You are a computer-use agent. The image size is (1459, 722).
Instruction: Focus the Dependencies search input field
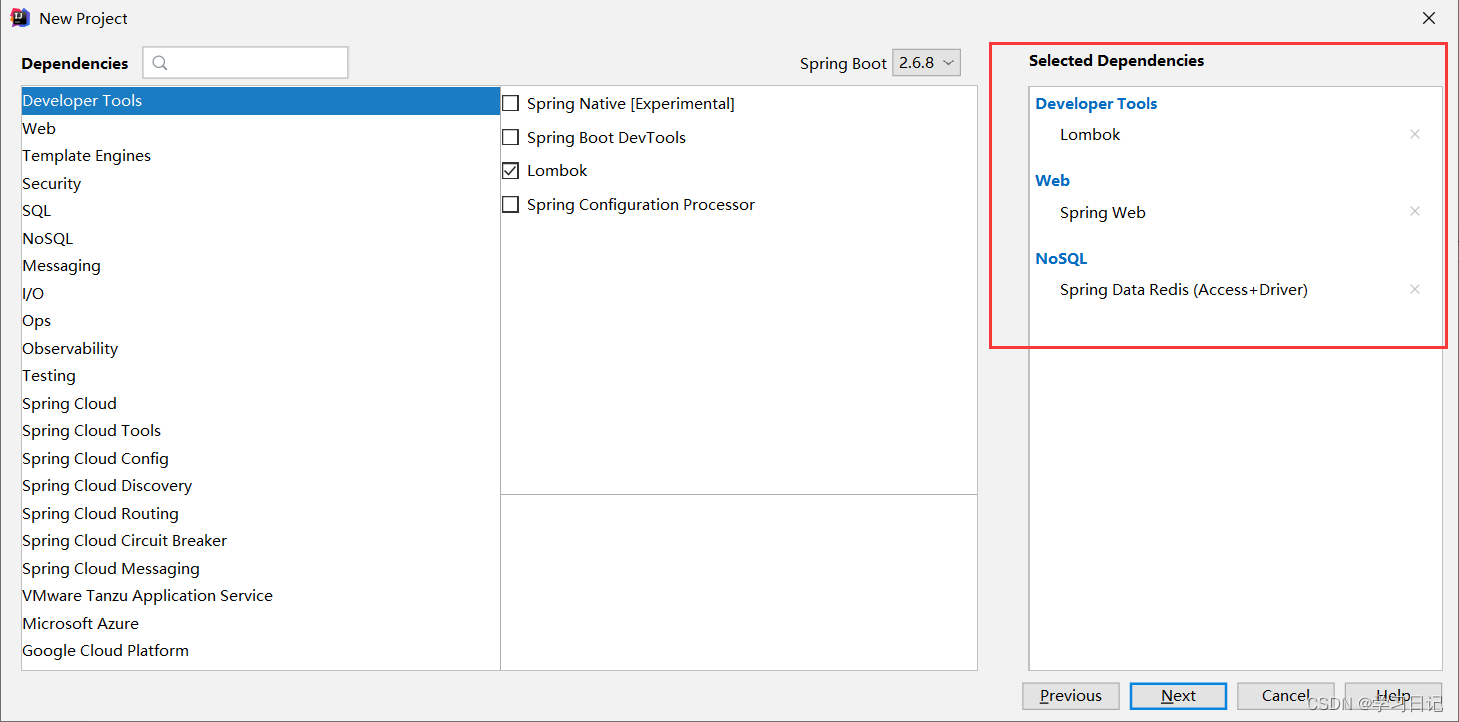[x=245, y=62]
